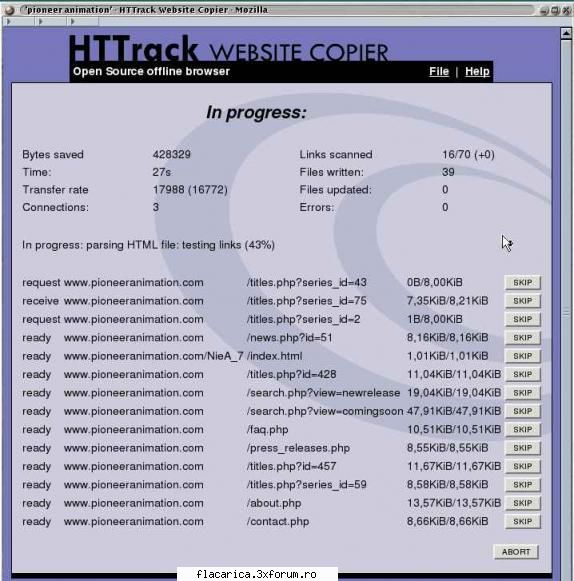Select the Links scanned value 16/70 (+0)

coord(468,154)
